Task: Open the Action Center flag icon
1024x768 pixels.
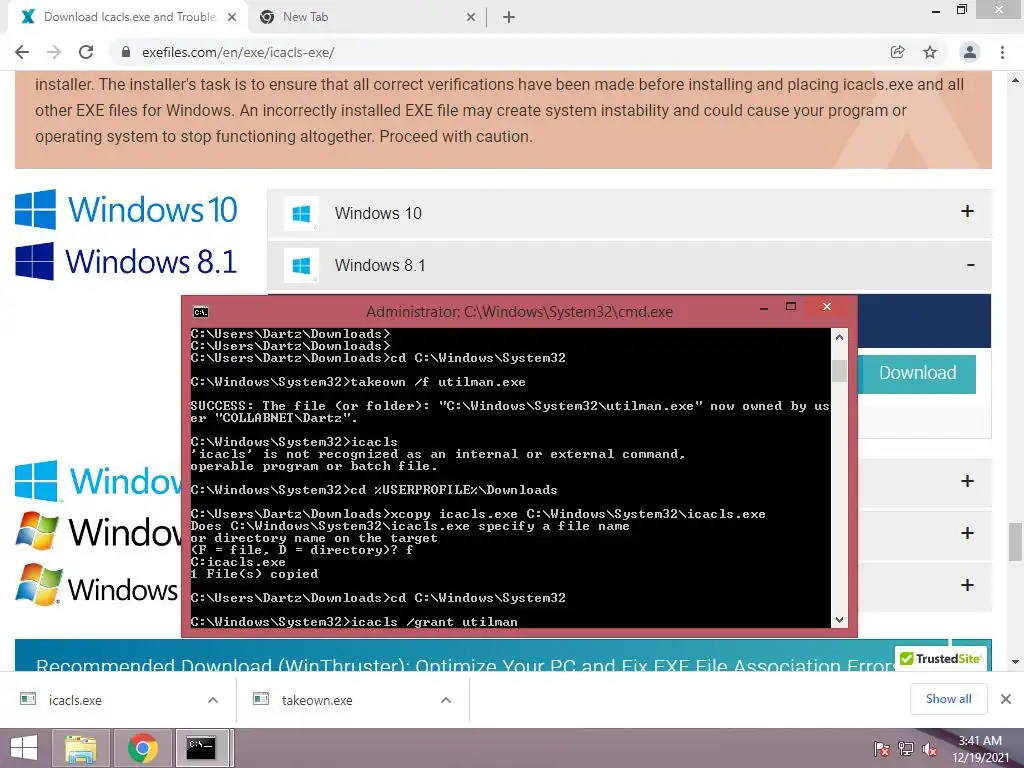Action: tap(882, 748)
